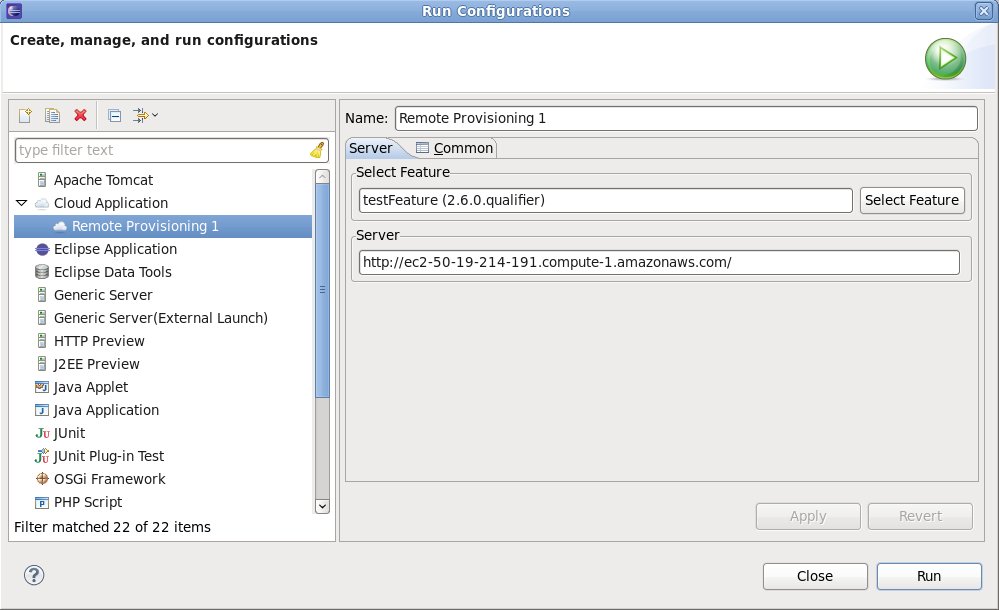Click the configurations list scrollbar thumb

[322, 290]
